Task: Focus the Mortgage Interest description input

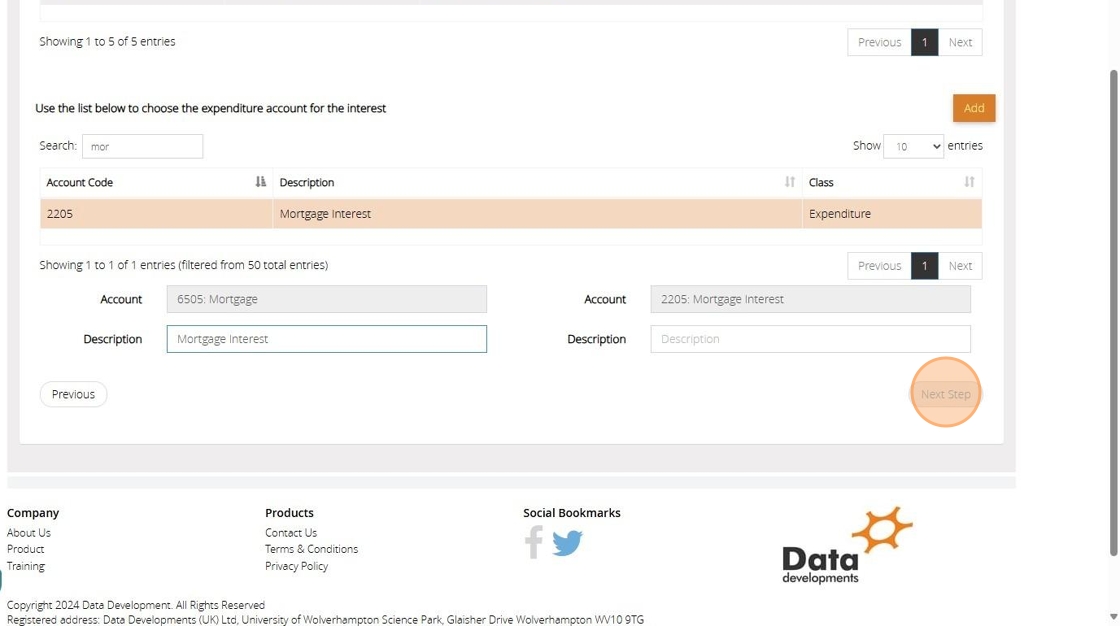Action: (326, 339)
